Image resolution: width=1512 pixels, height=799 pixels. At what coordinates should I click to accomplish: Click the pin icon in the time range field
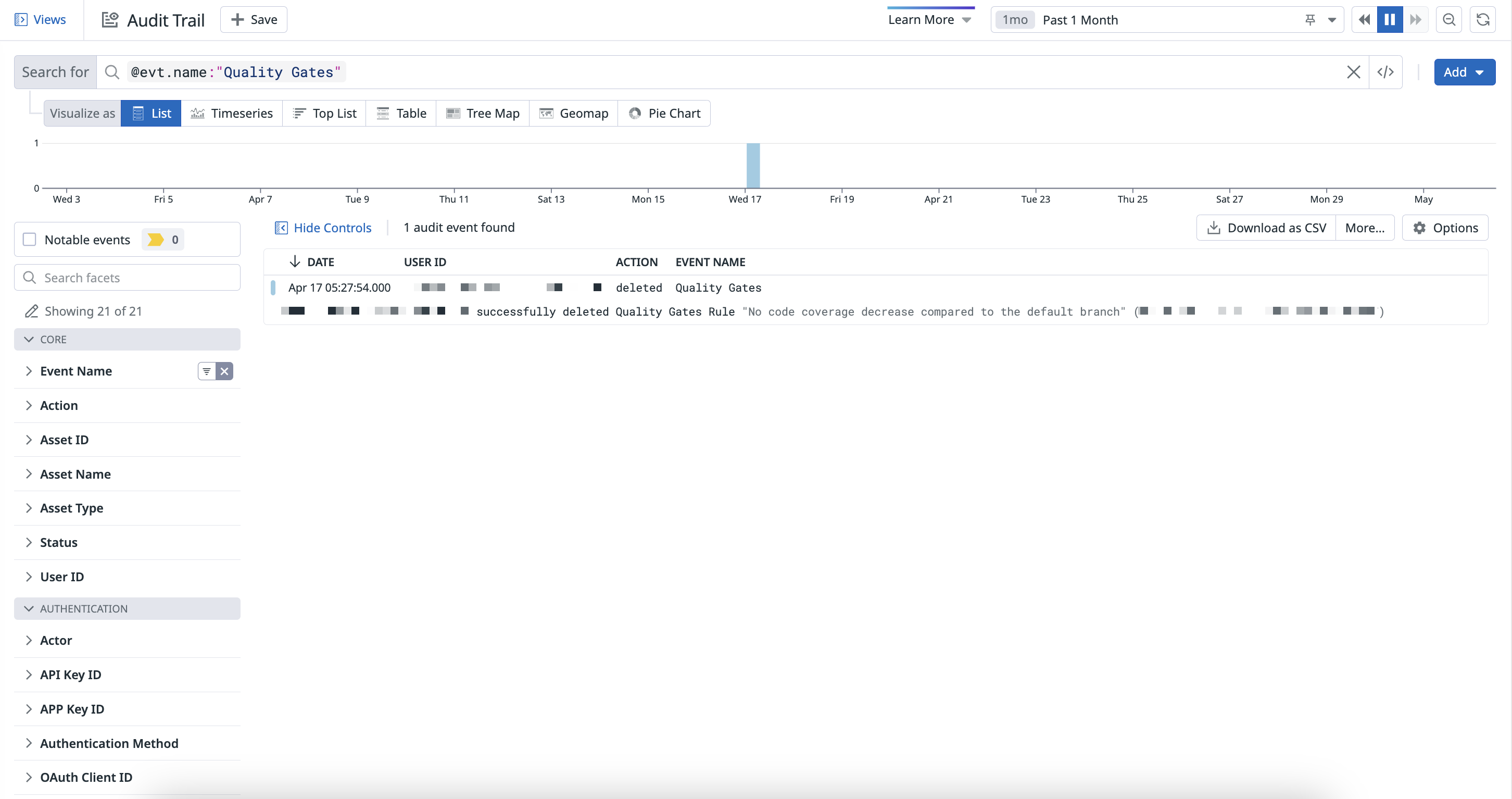(x=1309, y=20)
